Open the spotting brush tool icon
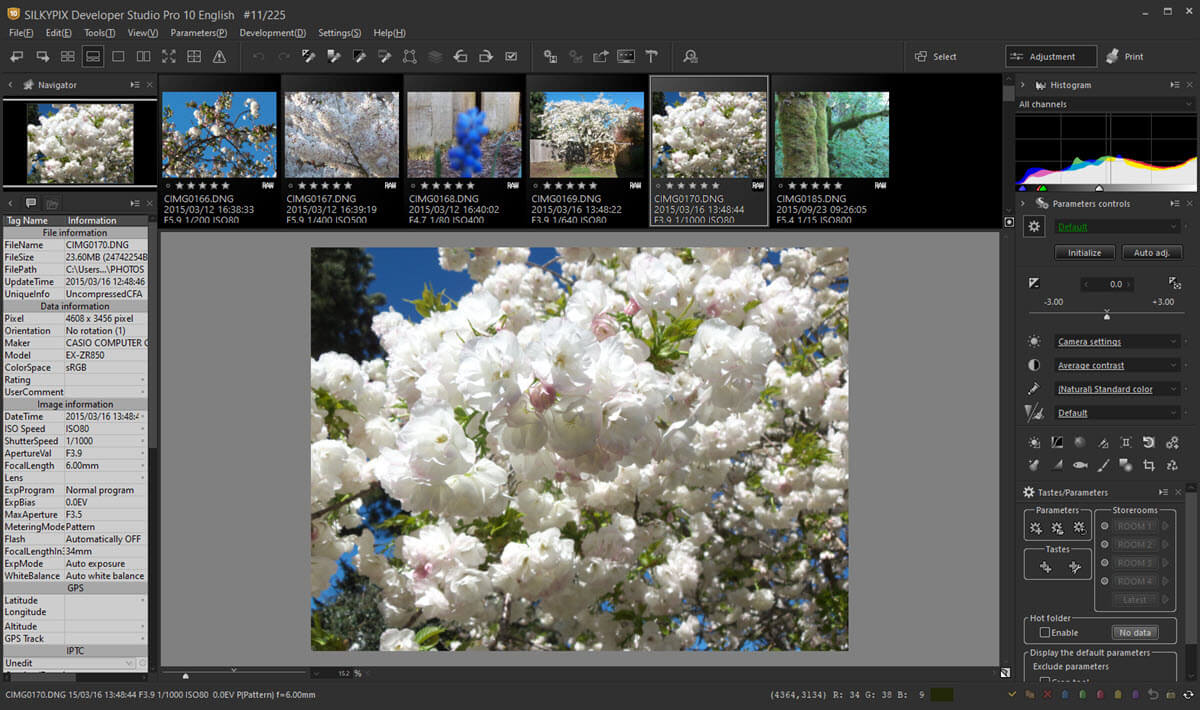This screenshot has height=710, width=1200. tap(1103, 465)
